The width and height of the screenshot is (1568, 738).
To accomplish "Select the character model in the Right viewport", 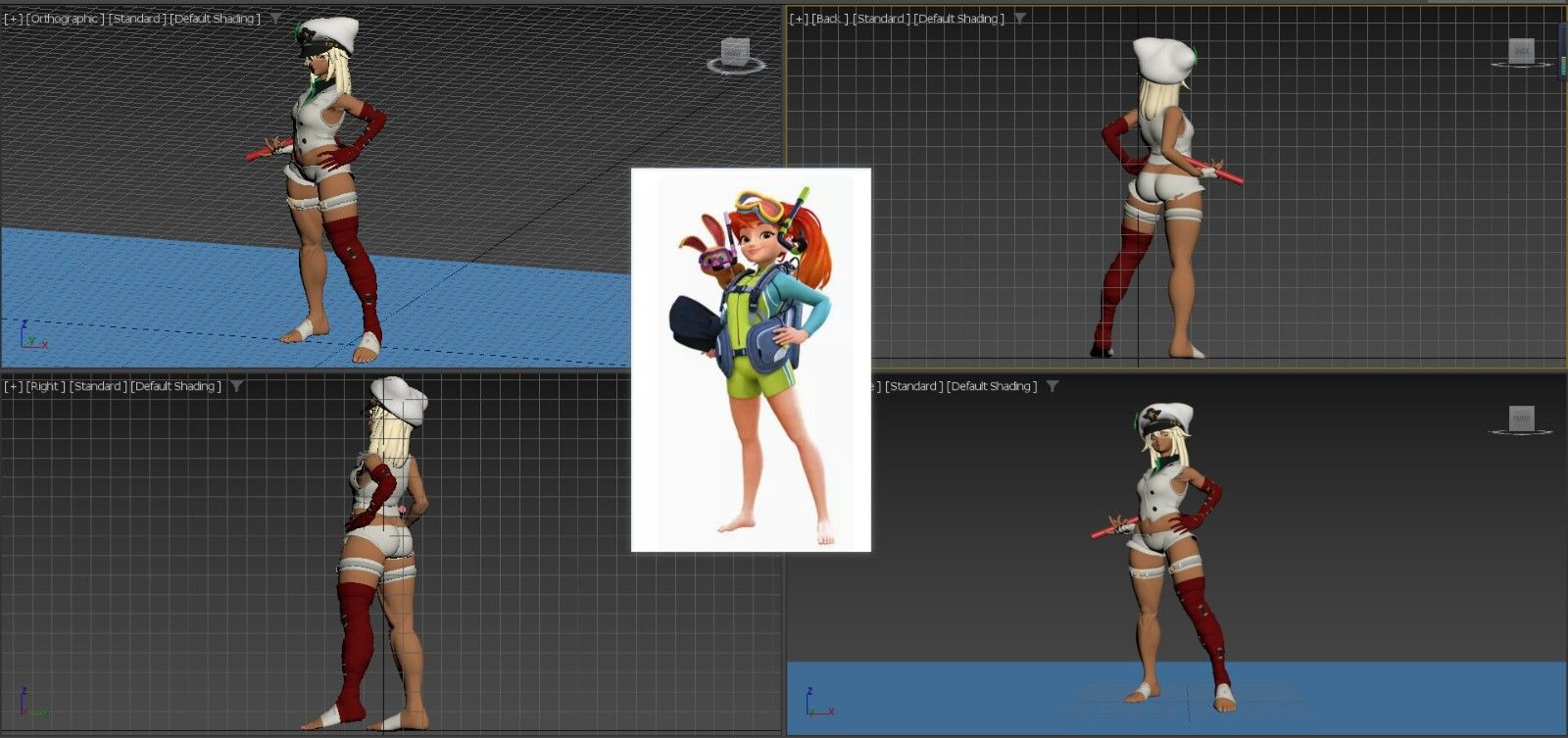I will [380, 553].
